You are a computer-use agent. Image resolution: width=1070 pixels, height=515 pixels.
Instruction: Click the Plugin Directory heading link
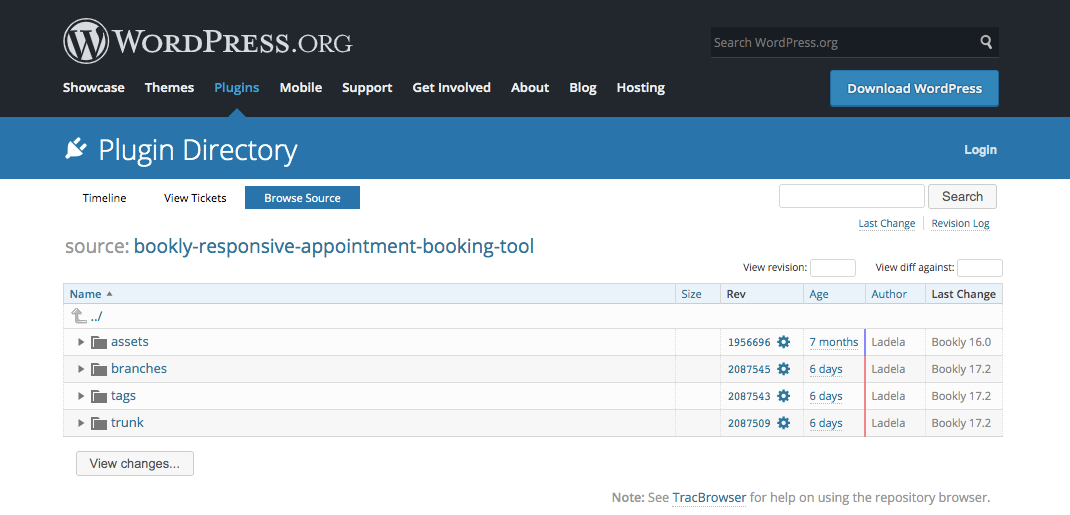click(x=198, y=149)
